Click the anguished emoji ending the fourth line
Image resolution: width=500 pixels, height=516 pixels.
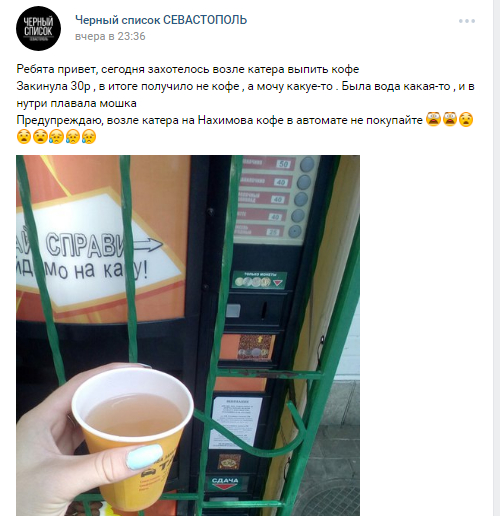[x=466, y=119]
